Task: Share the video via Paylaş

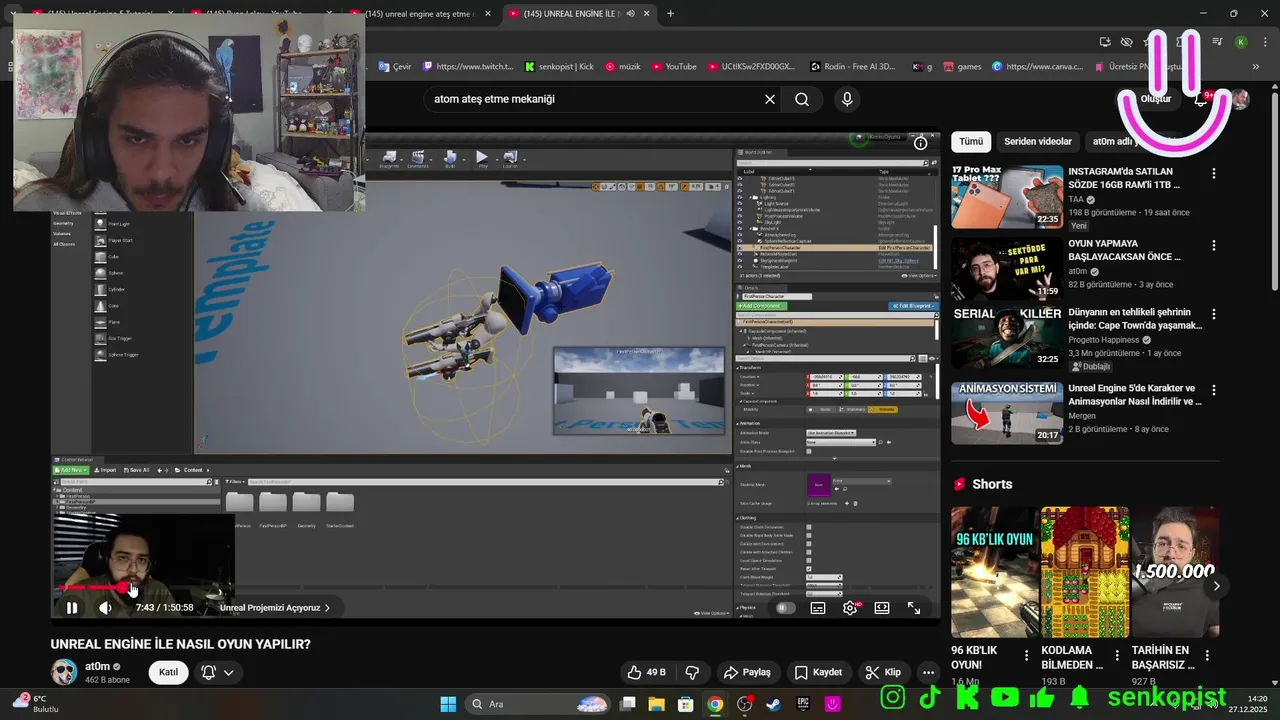Action: pyautogui.click(x=747, y=672)
